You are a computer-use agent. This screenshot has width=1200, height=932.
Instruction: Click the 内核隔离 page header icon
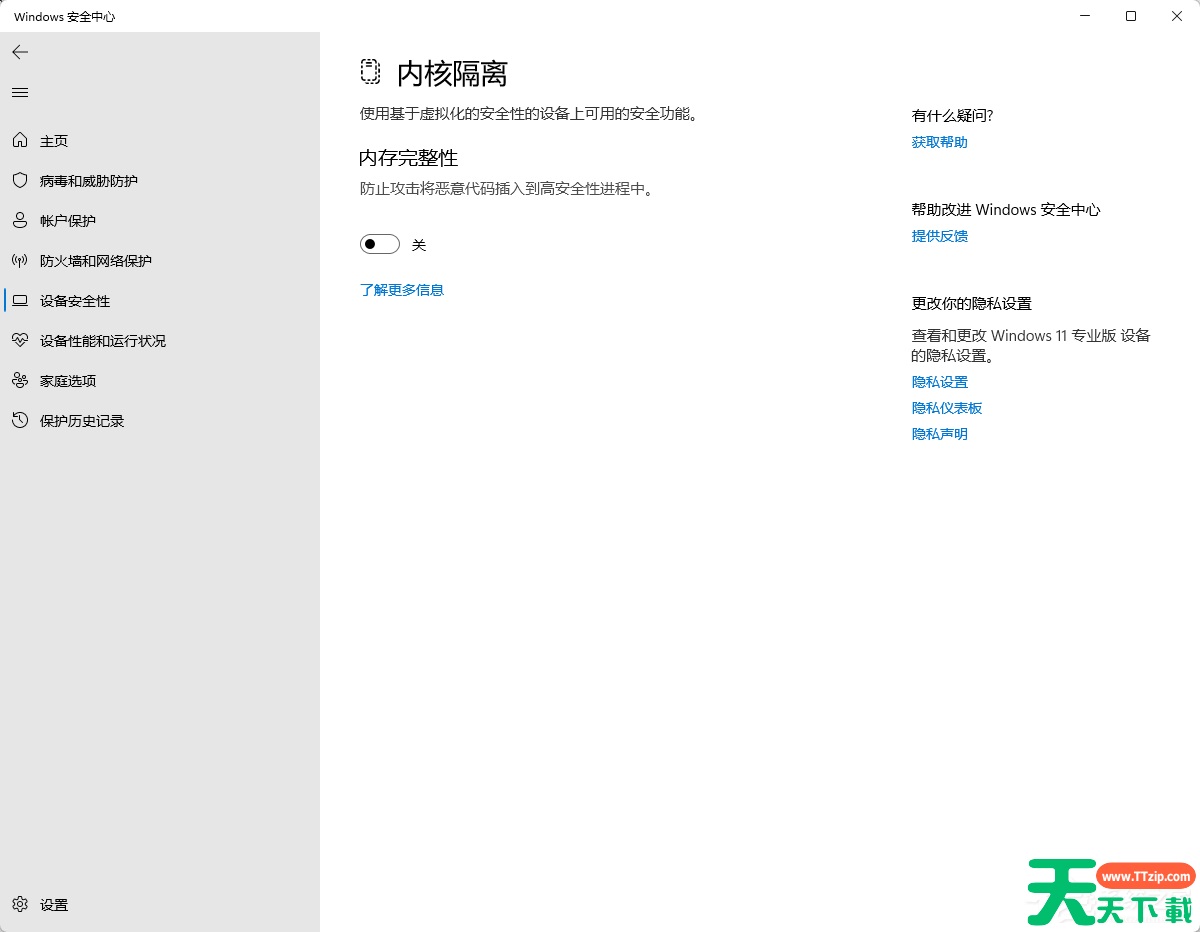tap(370, 71)
